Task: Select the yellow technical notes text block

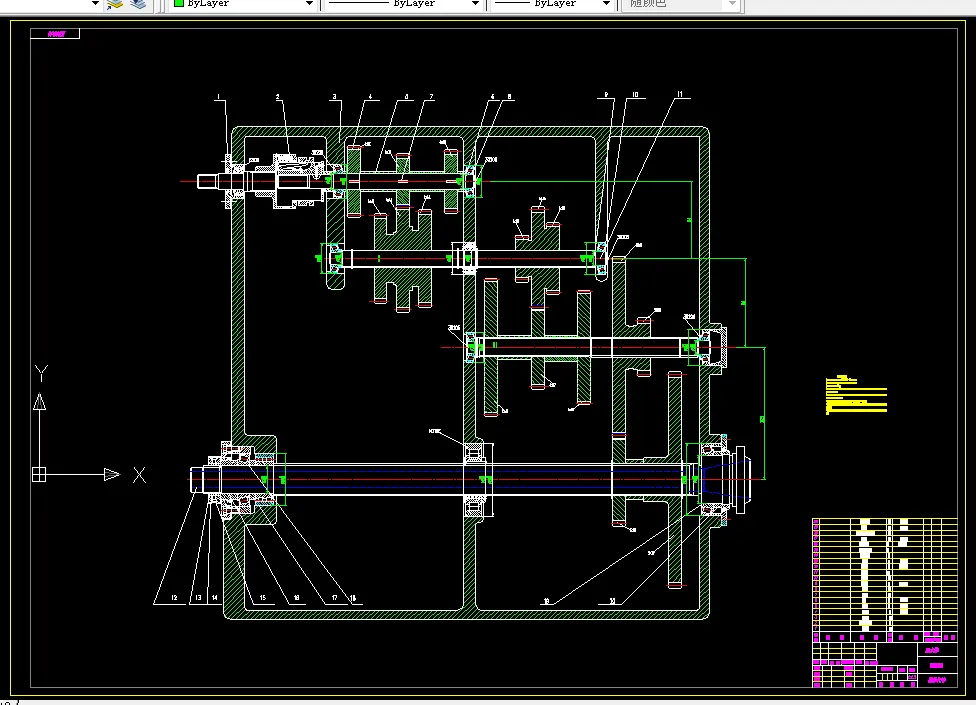Action: [x=856, y=394]
